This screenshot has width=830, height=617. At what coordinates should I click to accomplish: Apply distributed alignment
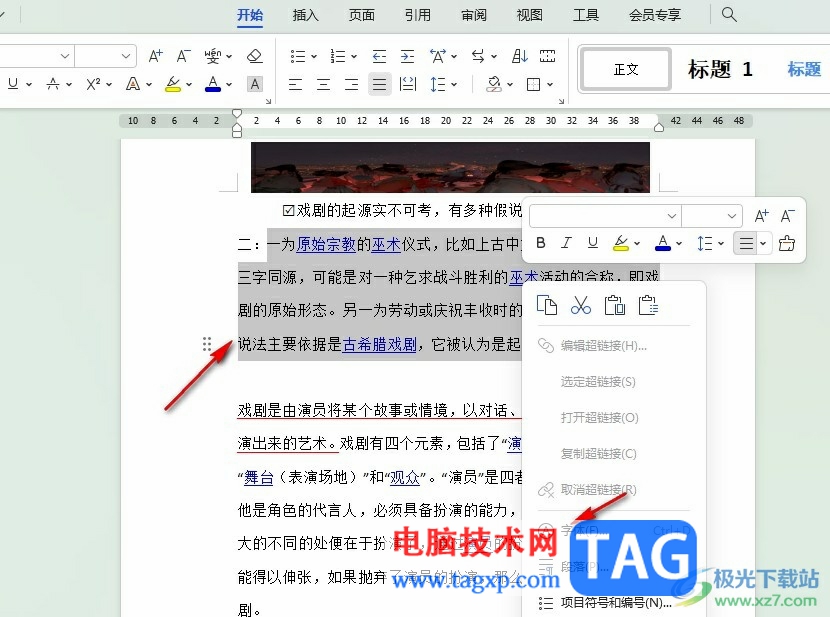[408, 84]
